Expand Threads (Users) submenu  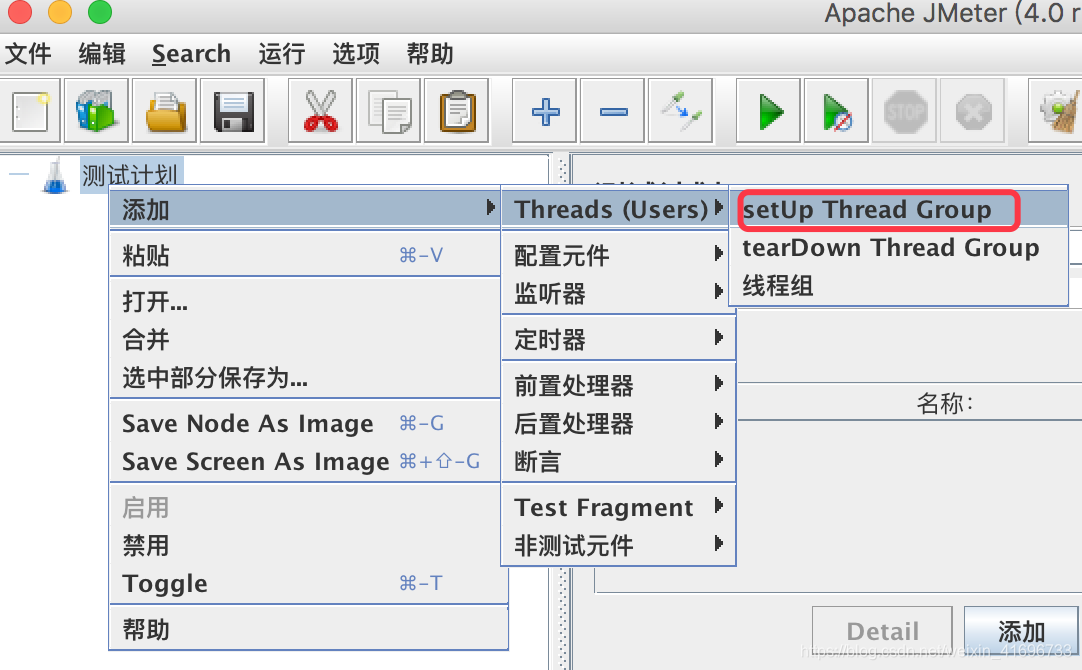(x=616, y=209)
